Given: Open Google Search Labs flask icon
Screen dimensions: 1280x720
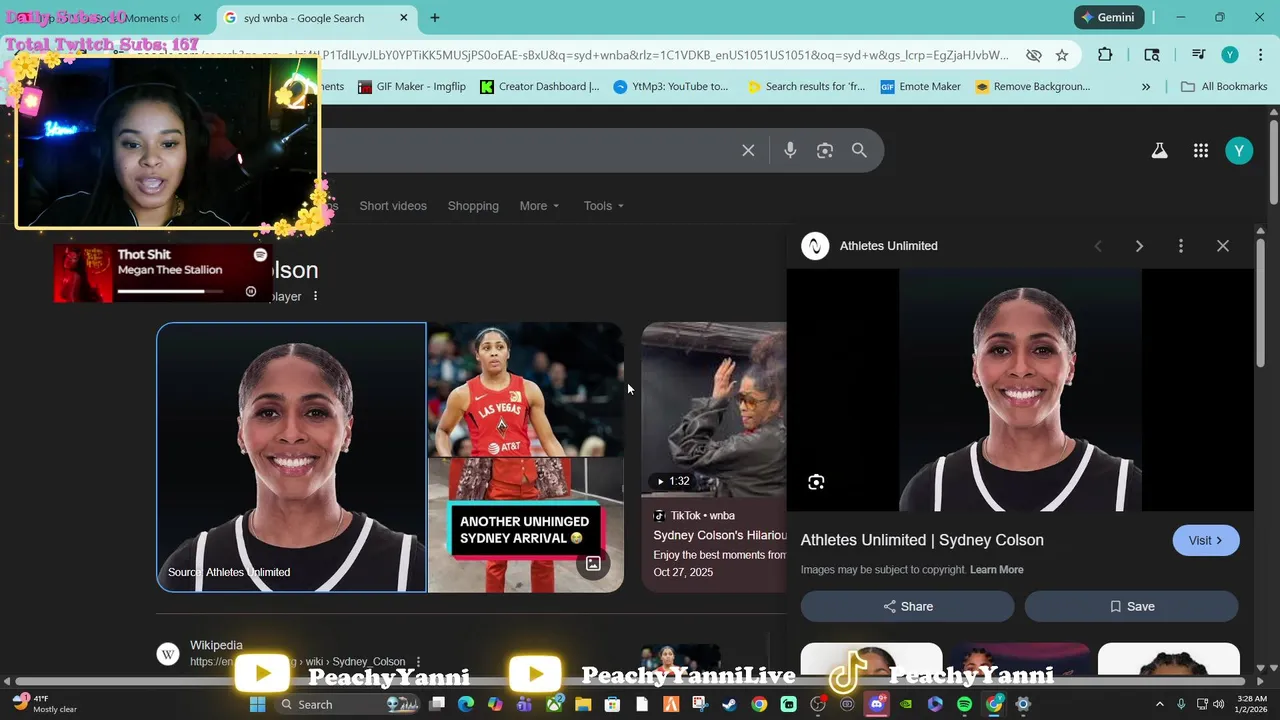Looking at the screenshot, I should tap(1159, 150).
